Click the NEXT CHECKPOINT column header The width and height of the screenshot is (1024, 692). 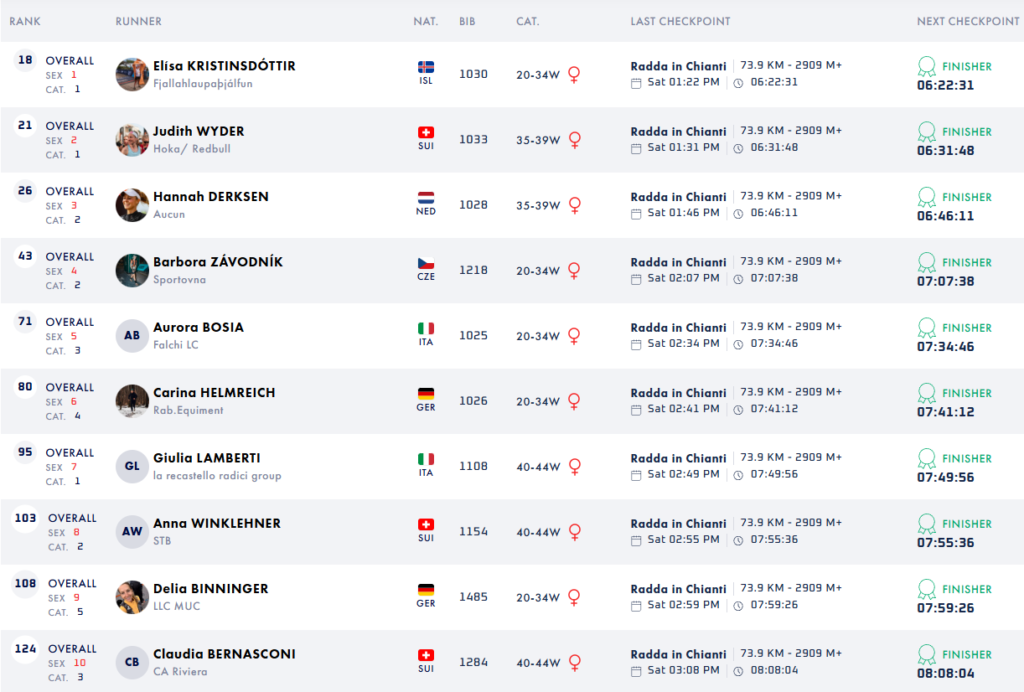click(967, 21)
